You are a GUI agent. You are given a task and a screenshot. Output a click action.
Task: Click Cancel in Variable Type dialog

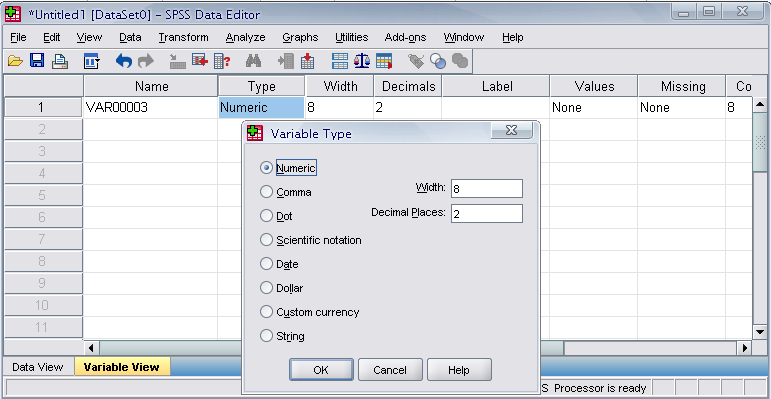click(390, 370)
